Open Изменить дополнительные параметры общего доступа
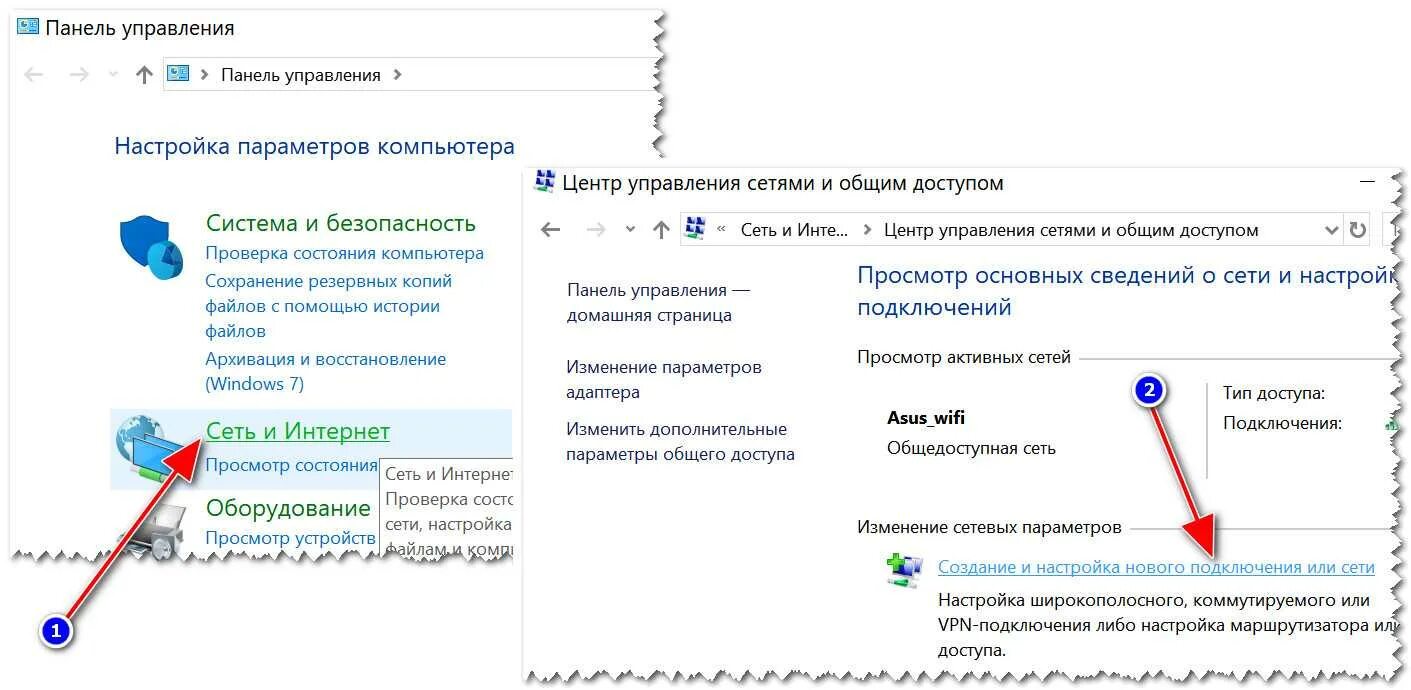Screen dimensions: 1411x690 [680, 441]
